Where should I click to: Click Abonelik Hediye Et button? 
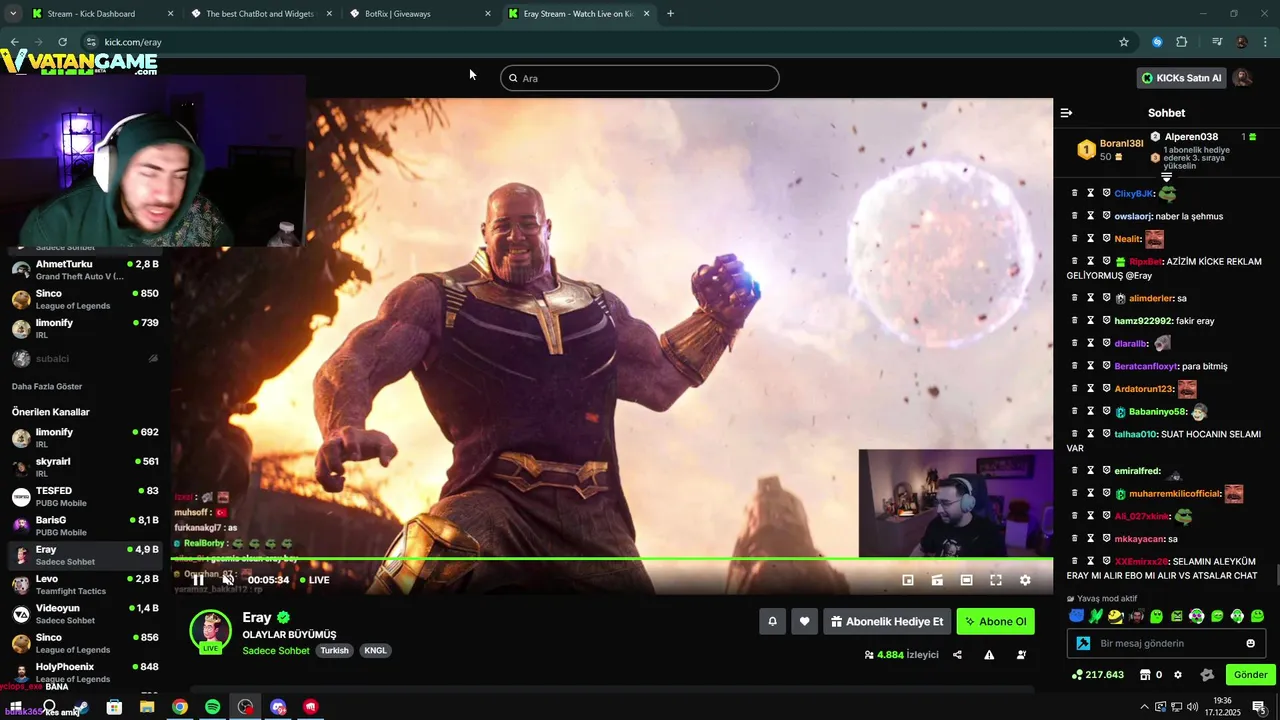pyautogui.click(x=887, y=621)
